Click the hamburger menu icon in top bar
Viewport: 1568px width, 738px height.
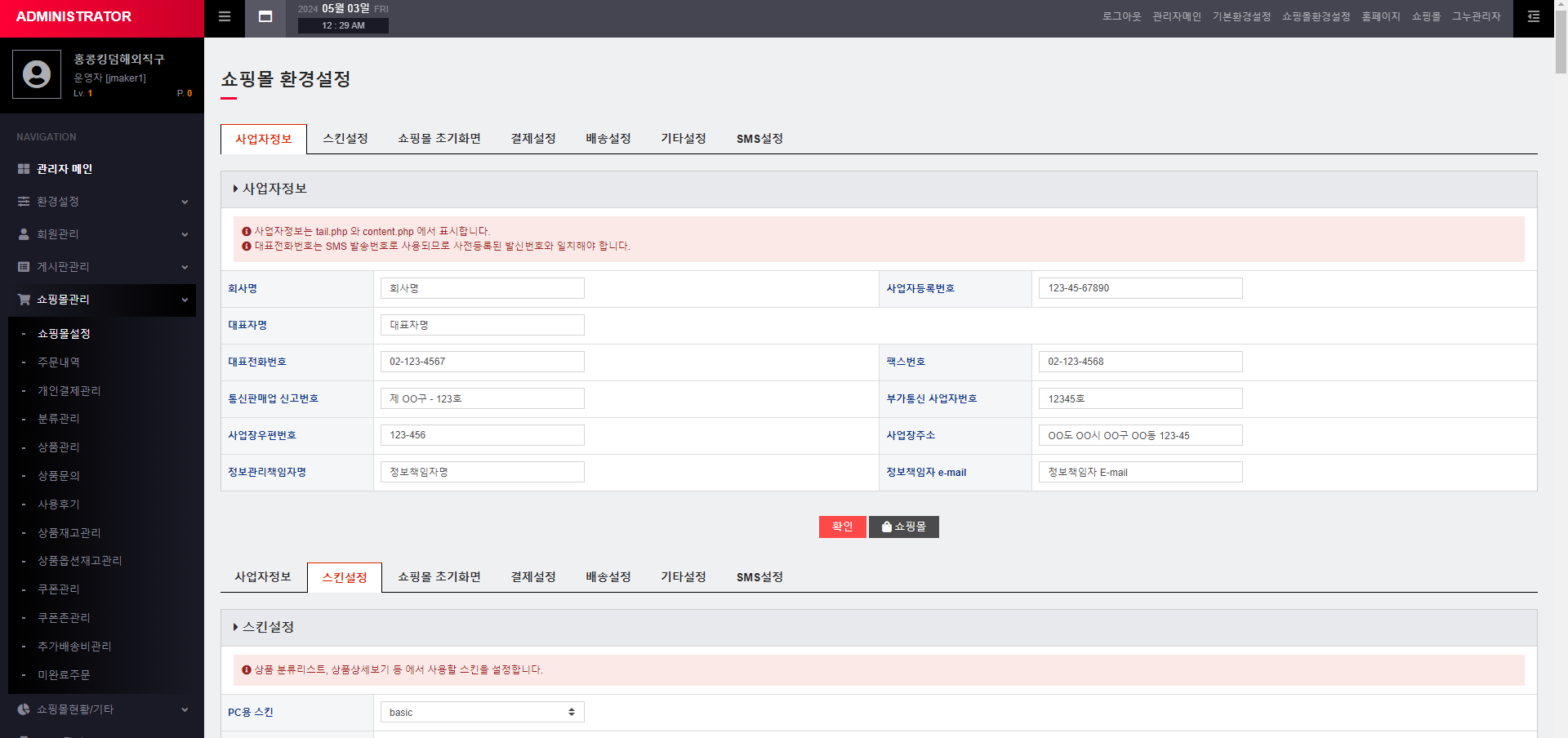click(225, 17)
